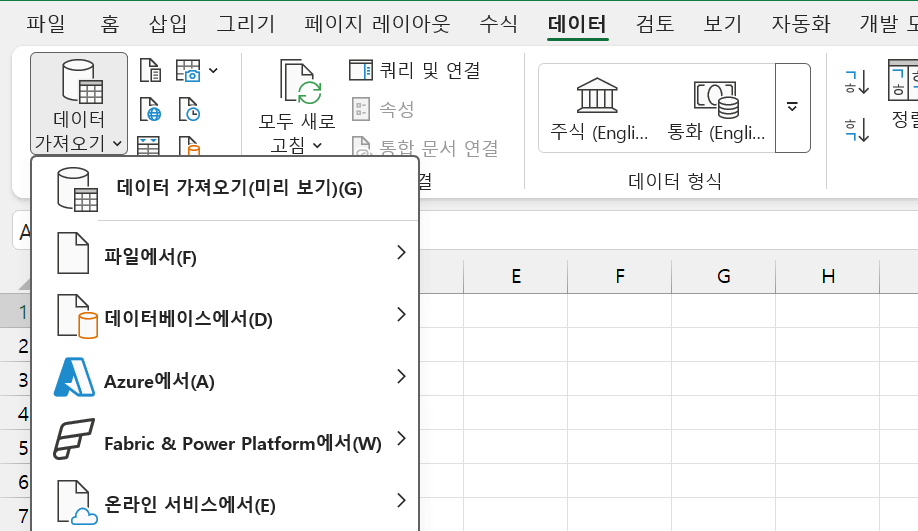
Task: Select column F header
Action: [x=619, y=276]
